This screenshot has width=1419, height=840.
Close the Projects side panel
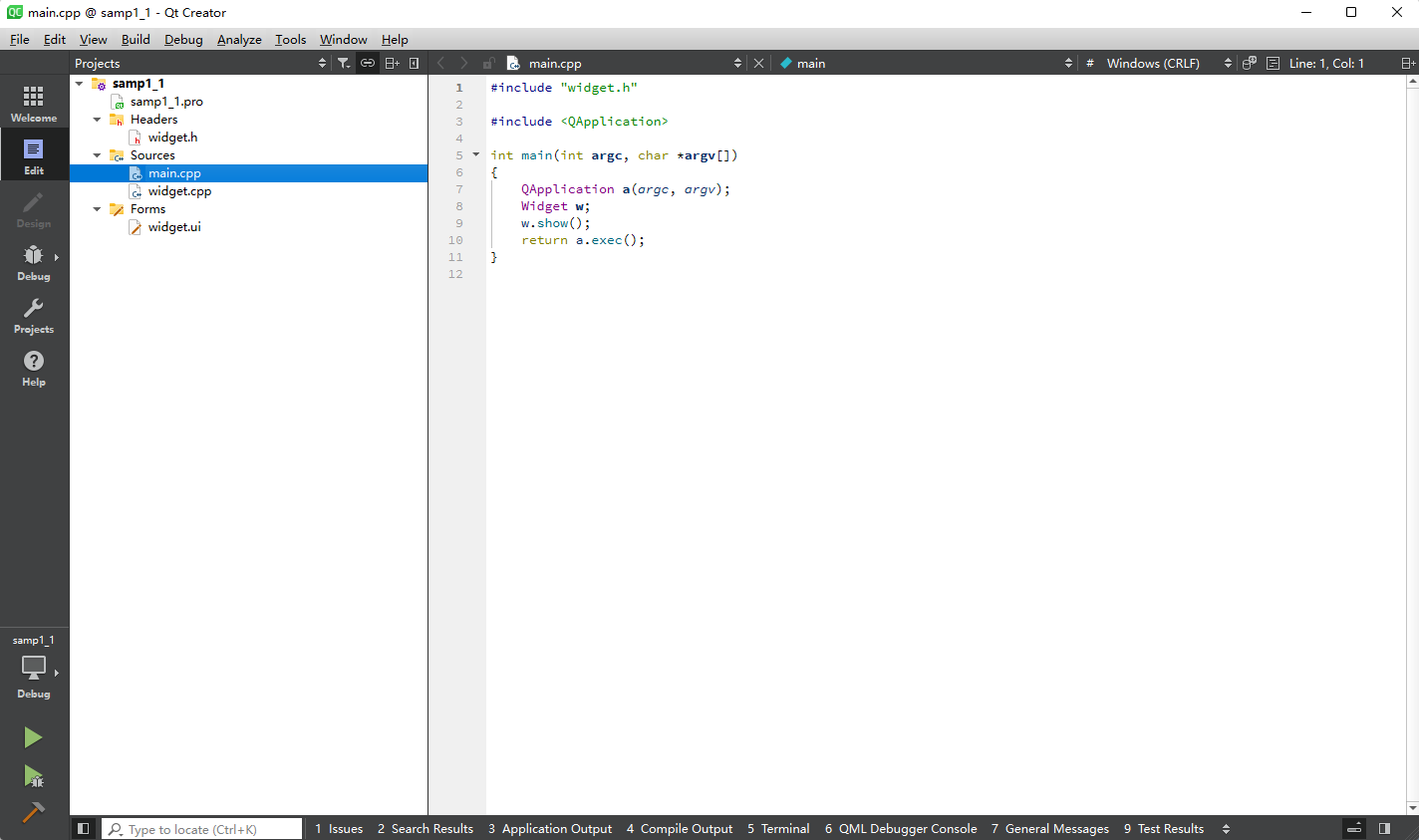(415, 63)
